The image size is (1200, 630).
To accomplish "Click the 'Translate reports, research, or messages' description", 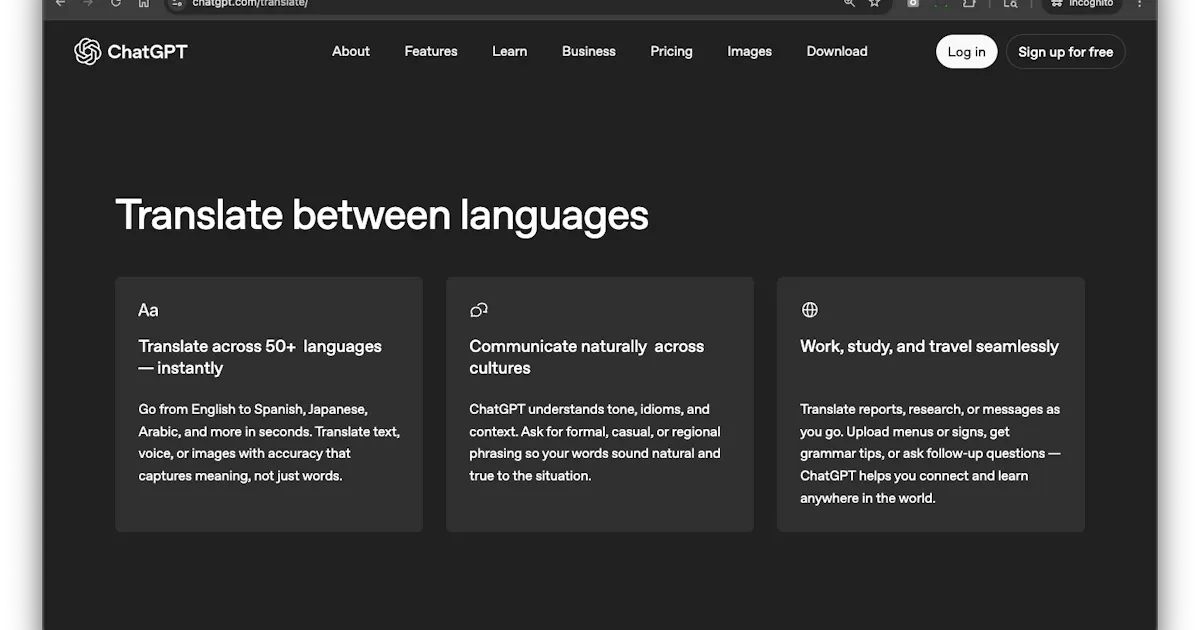I will [x=930, y=453].
